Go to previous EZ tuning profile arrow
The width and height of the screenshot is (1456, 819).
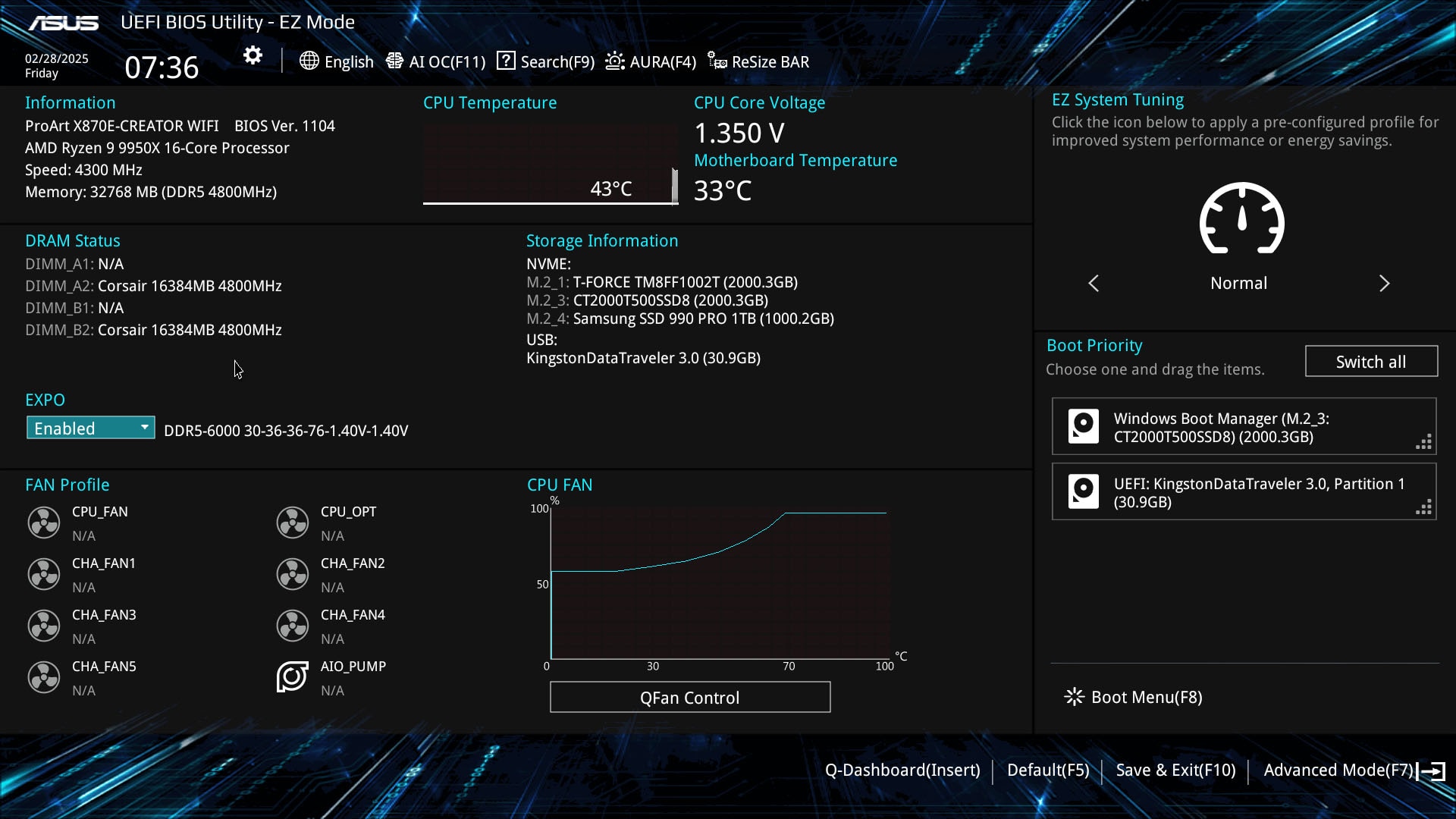[x=1094, y=284]
